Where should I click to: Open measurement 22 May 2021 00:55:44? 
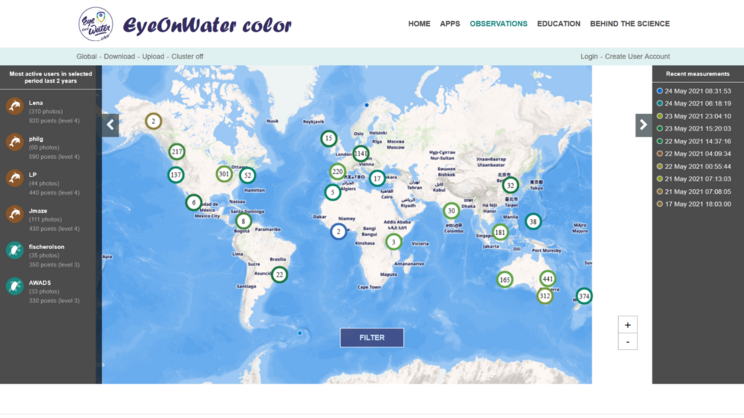point(694,167)
